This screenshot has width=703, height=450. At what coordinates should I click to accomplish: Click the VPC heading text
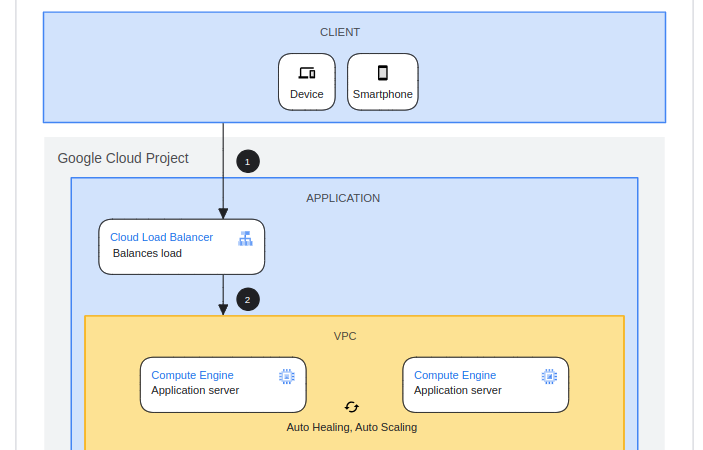345,336
